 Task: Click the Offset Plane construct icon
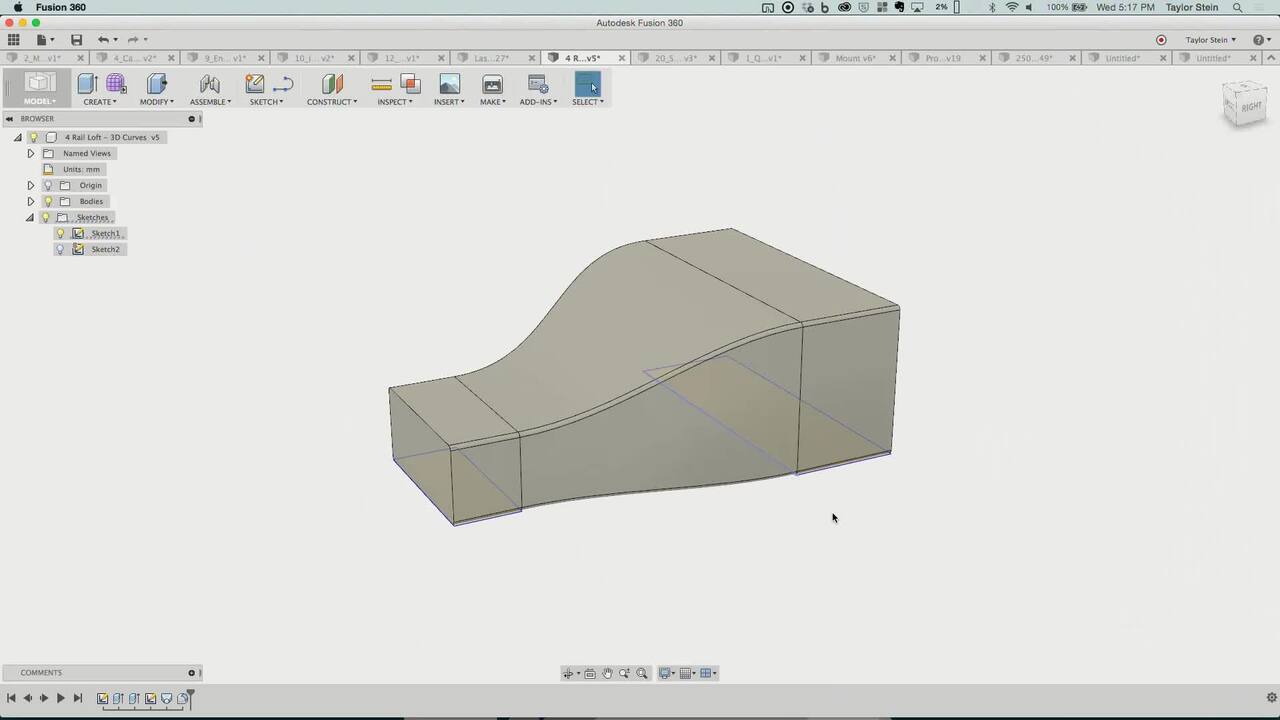click(332, 84)
